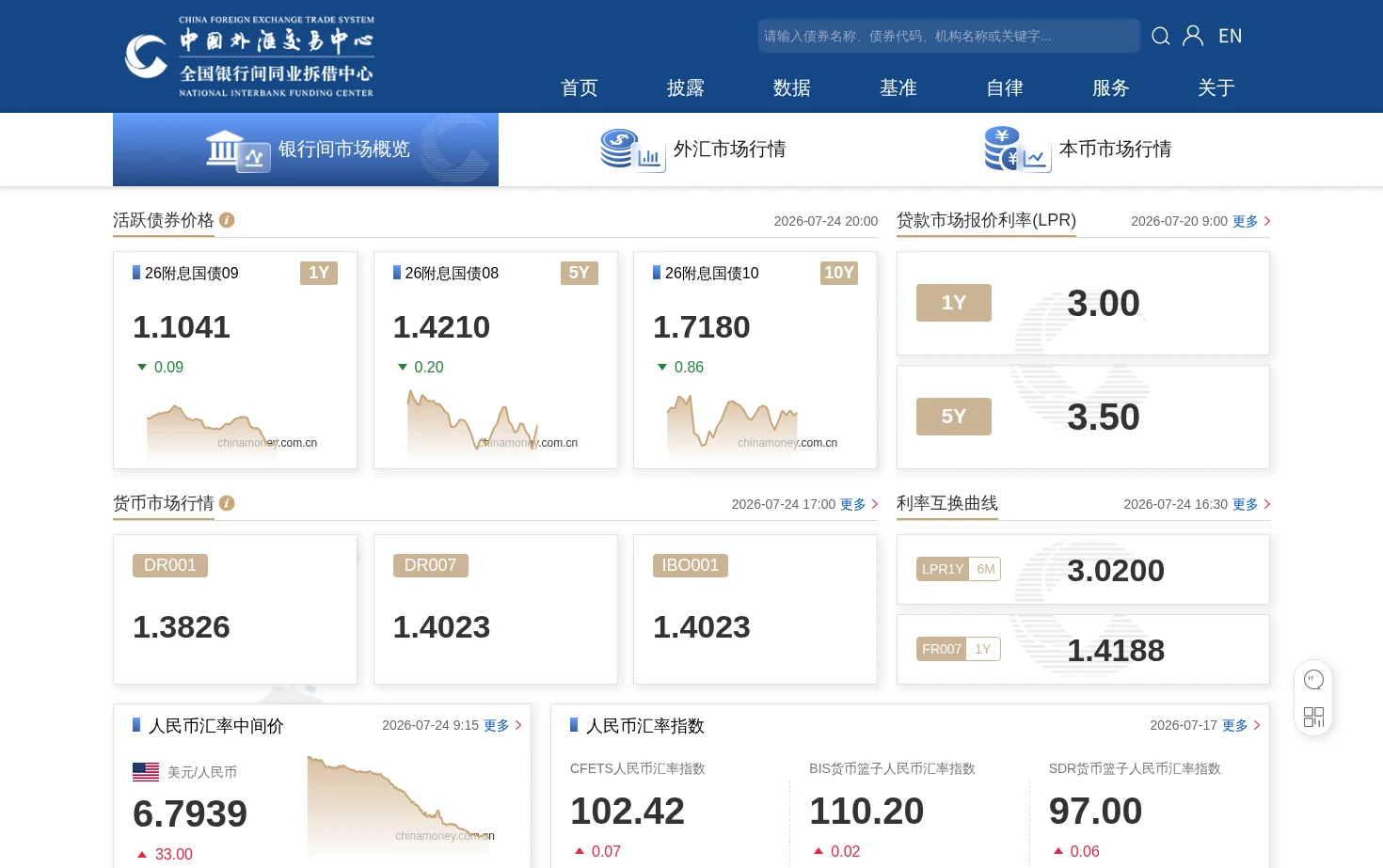
Task: Click 更多 for LPR section
Action: [x=1251, y=221]
